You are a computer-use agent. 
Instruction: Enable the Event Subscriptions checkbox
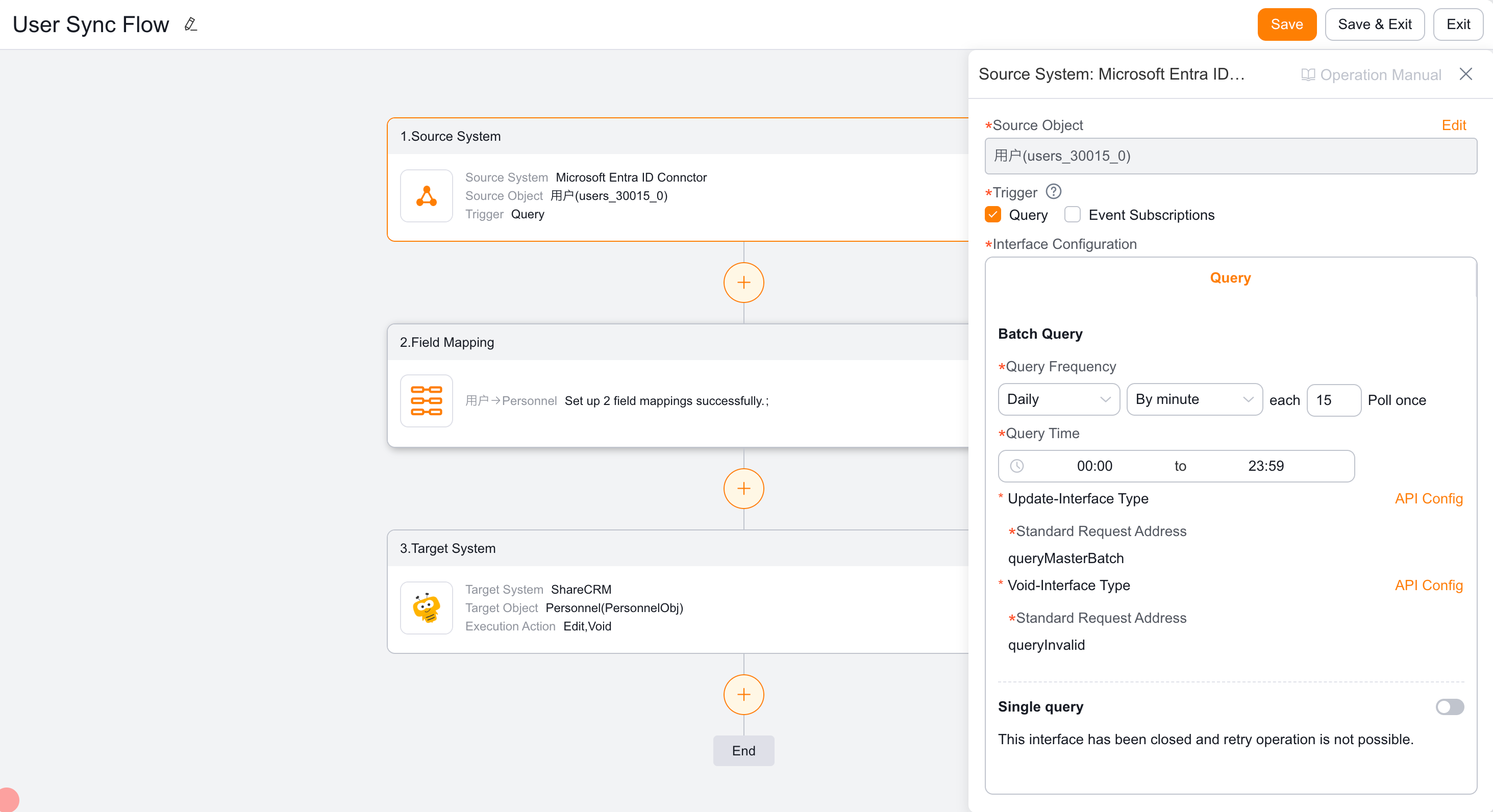click(1072, 215)
